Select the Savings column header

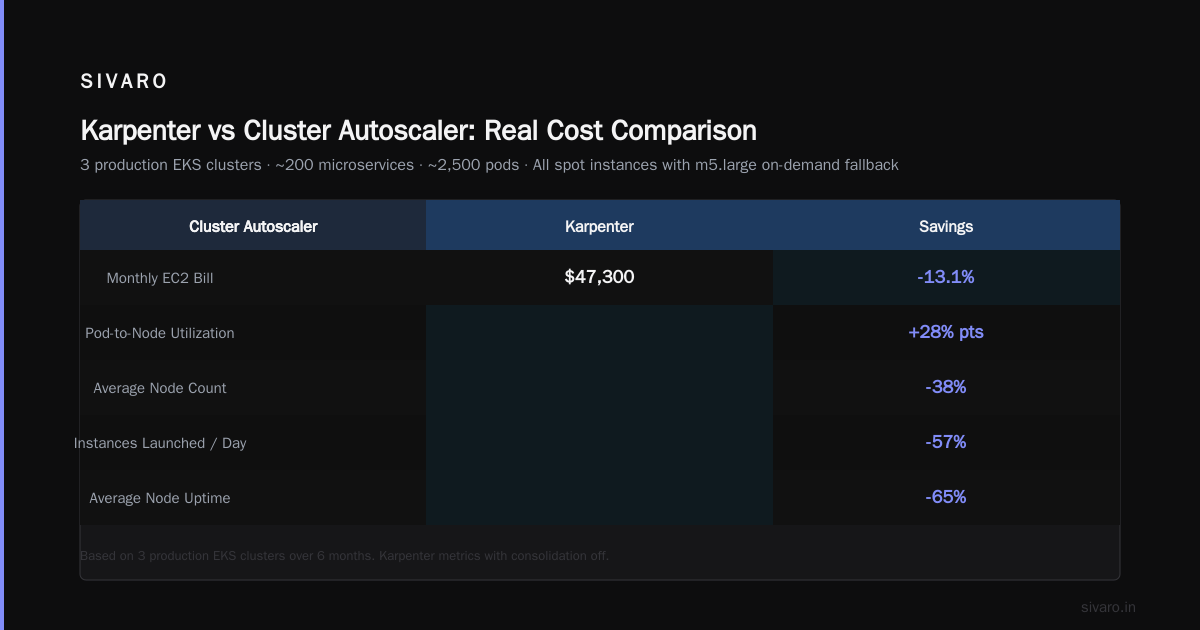(x=946, y=226)
